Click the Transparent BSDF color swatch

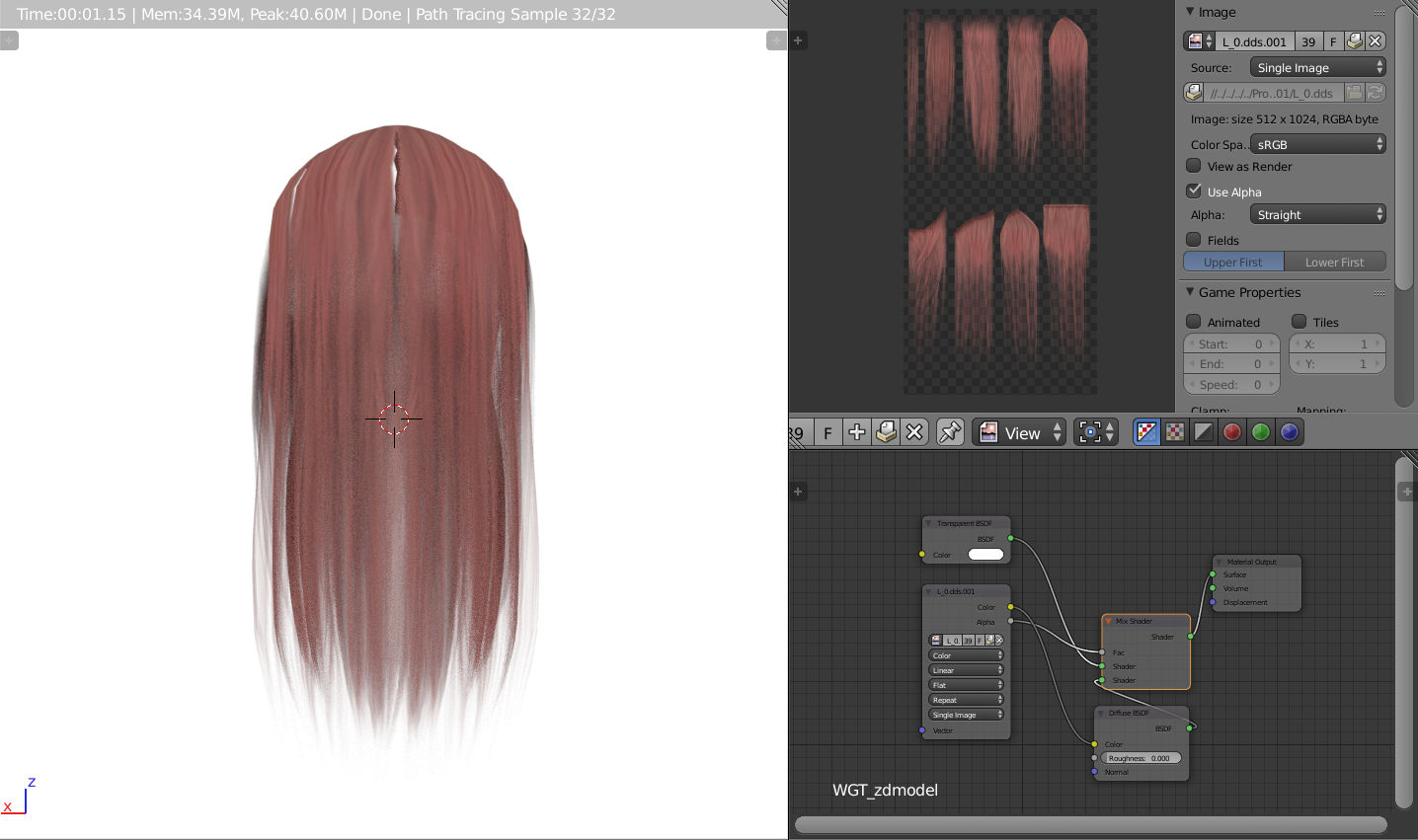984,555
